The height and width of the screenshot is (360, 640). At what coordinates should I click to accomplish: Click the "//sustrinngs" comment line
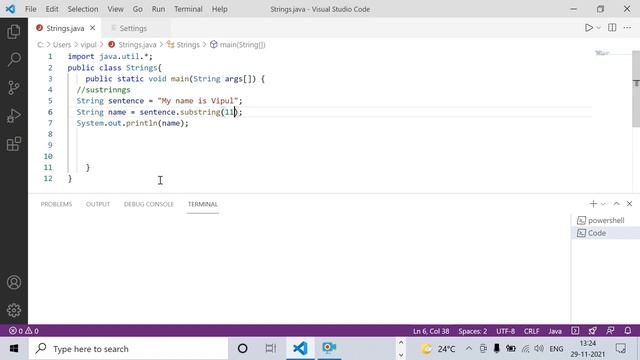point(103,89)
